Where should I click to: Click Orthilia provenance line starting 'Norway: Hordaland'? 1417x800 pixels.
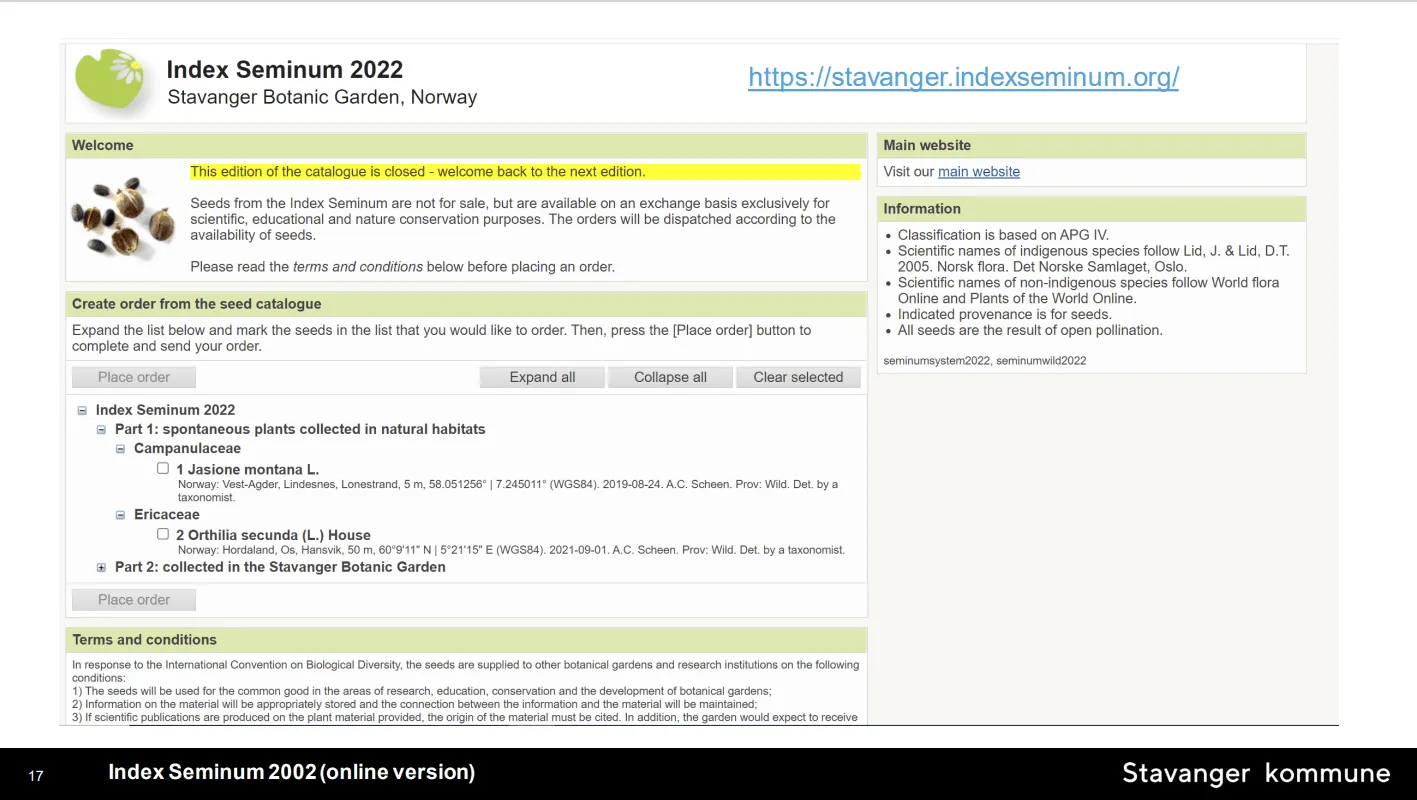click(x=511, y=550)
